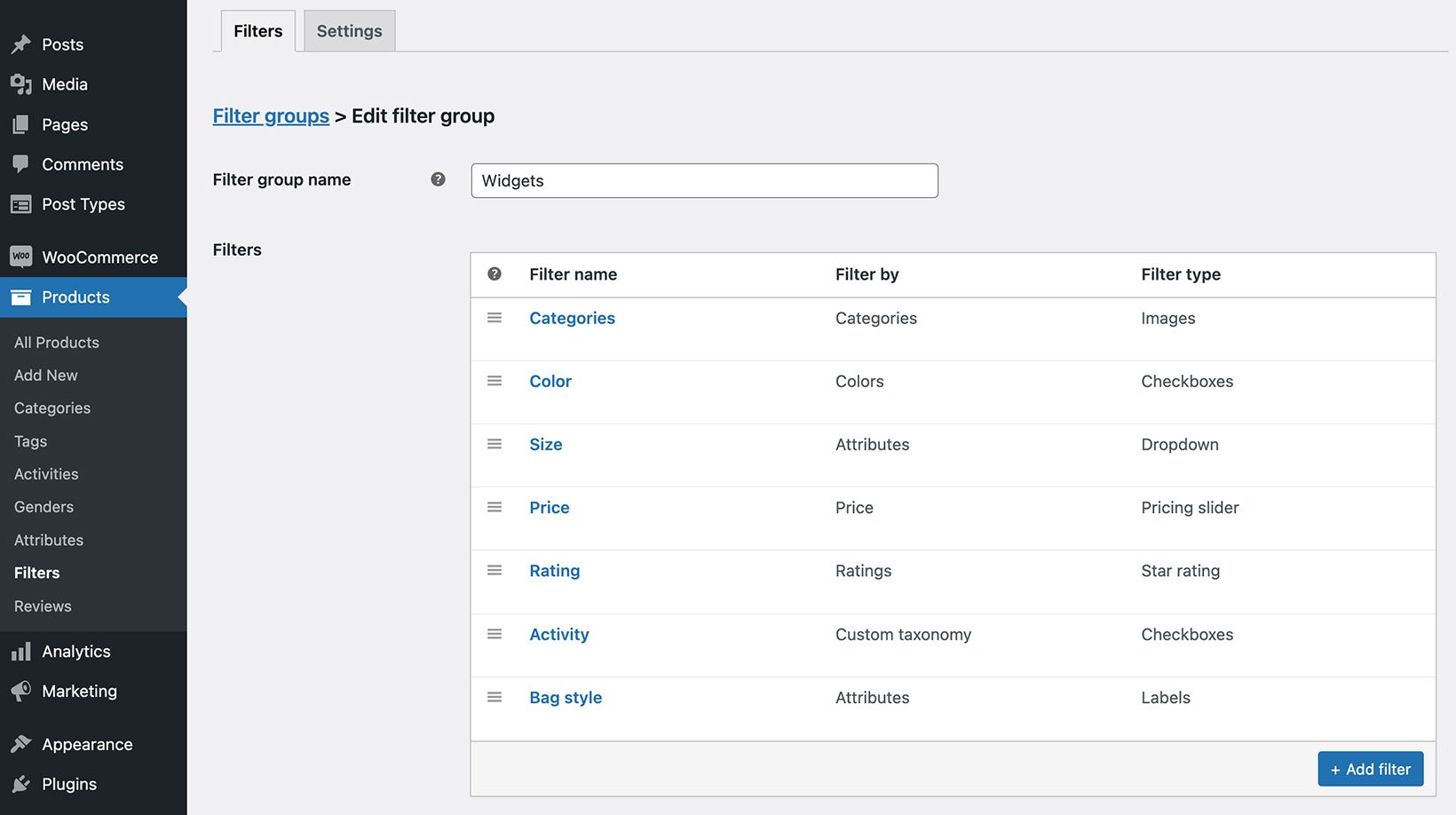This screenshot has width=1456, height=815.
Task: Click the drag handle next to Bag style filter
Action: click(x=495, y=697)
